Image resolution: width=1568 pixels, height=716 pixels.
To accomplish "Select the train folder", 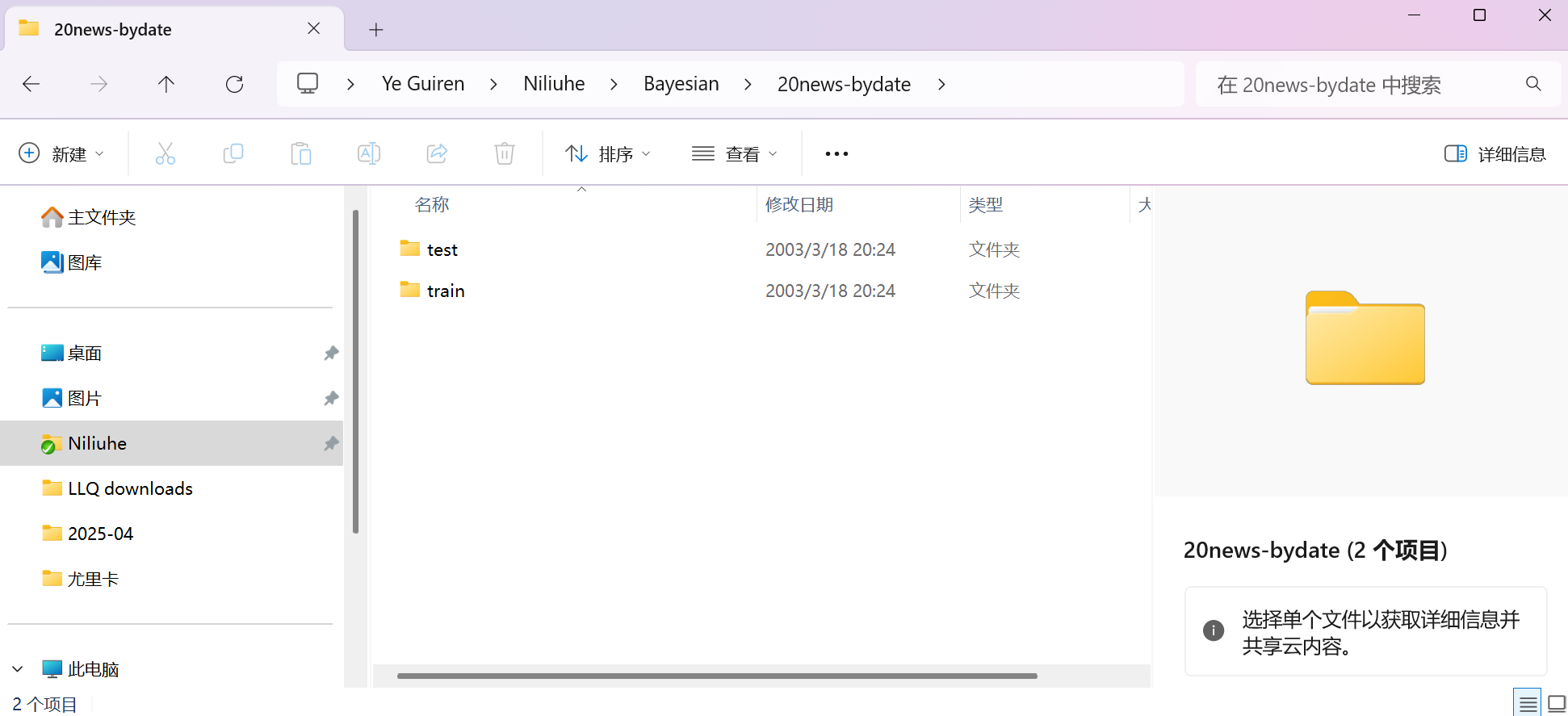I will [445, 291].
